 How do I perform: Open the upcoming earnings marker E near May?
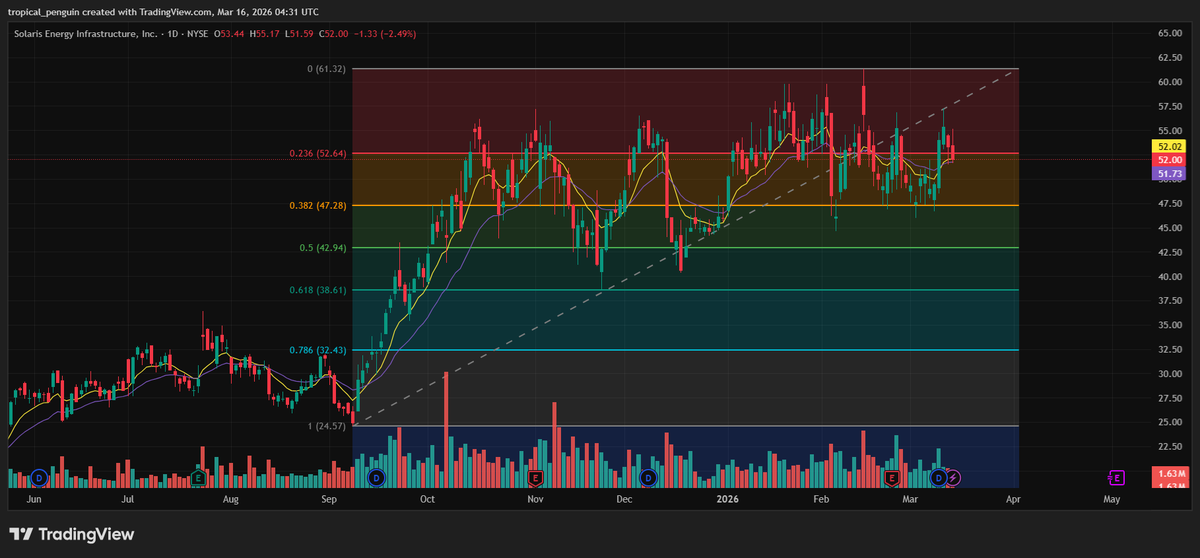[1117, 478]
